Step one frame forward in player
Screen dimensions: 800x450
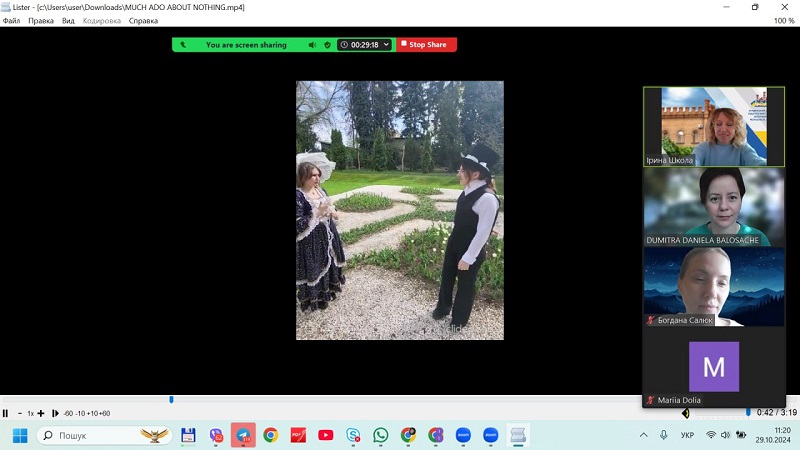tap(55, 413)
